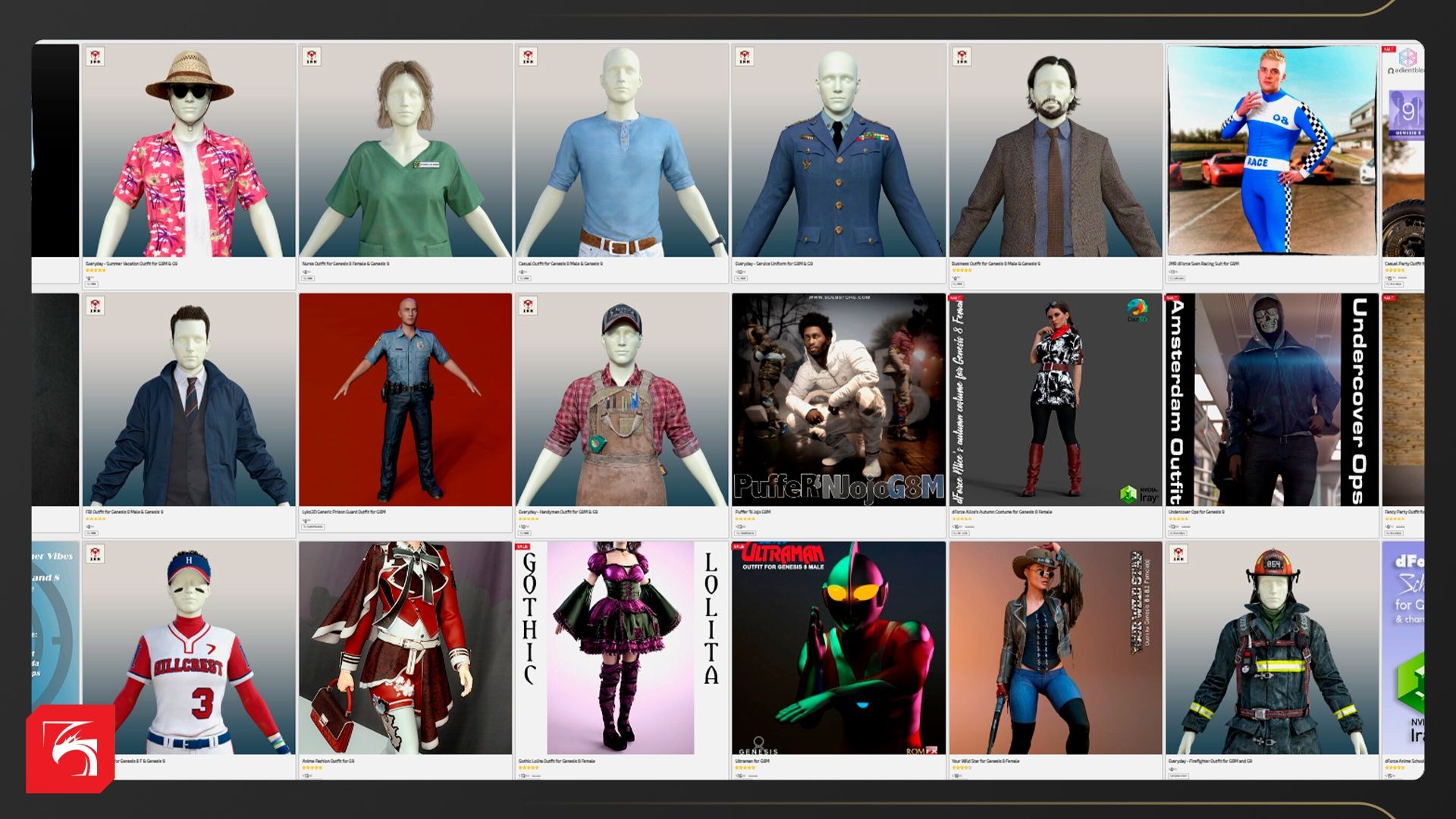Open Amsterdam Outfit Undercover Ops thumbnail
Screen dimensions: 1456x819
(1272, 400)
